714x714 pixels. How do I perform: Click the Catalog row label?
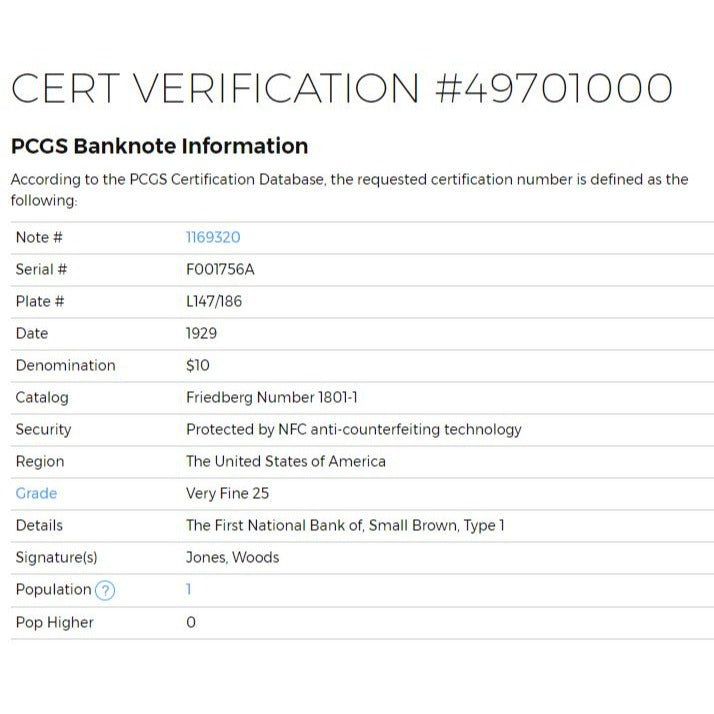(42, 397)
